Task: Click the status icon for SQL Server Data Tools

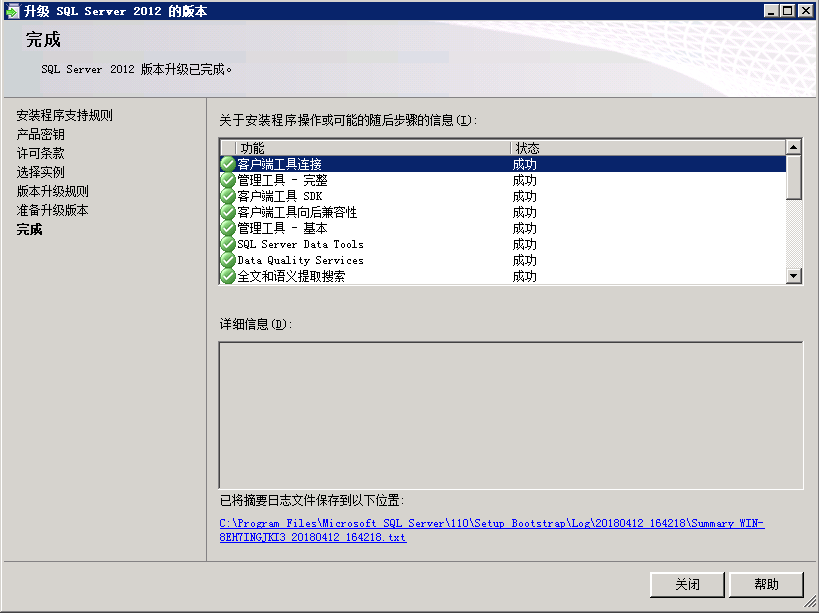Action: pyautogui.click(x=228, y=244)
